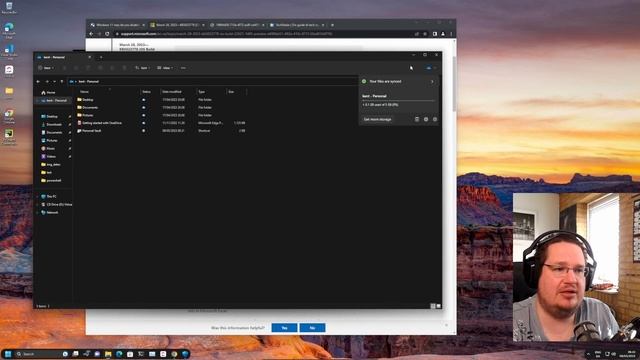Expand 'Your files are synced' chevron

click(432, 82)
